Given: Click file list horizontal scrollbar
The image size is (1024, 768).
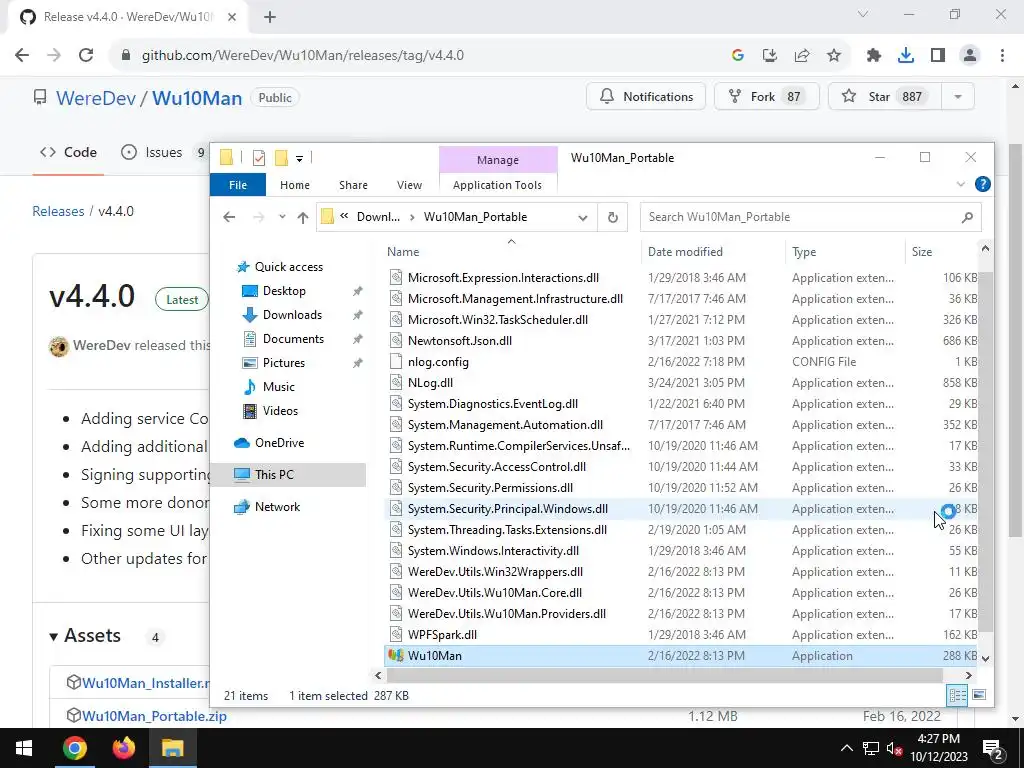Looking at the screenshot, I should [x=663, y=675].
